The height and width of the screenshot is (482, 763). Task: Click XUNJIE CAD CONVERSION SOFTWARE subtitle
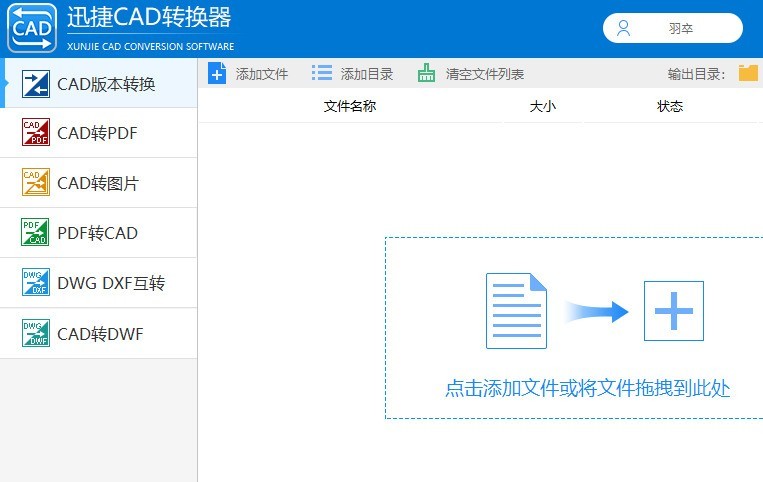150,47
